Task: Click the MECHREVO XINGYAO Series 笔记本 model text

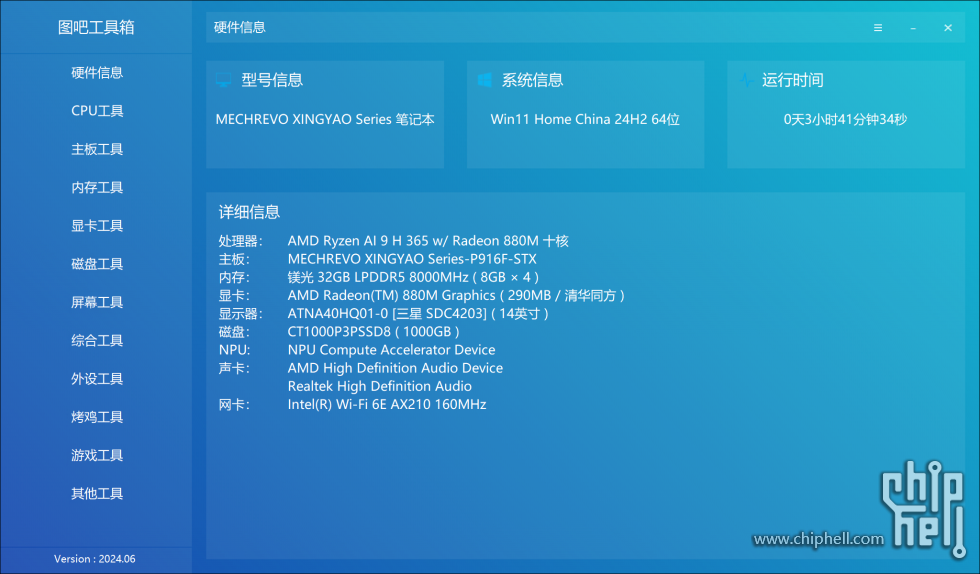Action: 325,119
